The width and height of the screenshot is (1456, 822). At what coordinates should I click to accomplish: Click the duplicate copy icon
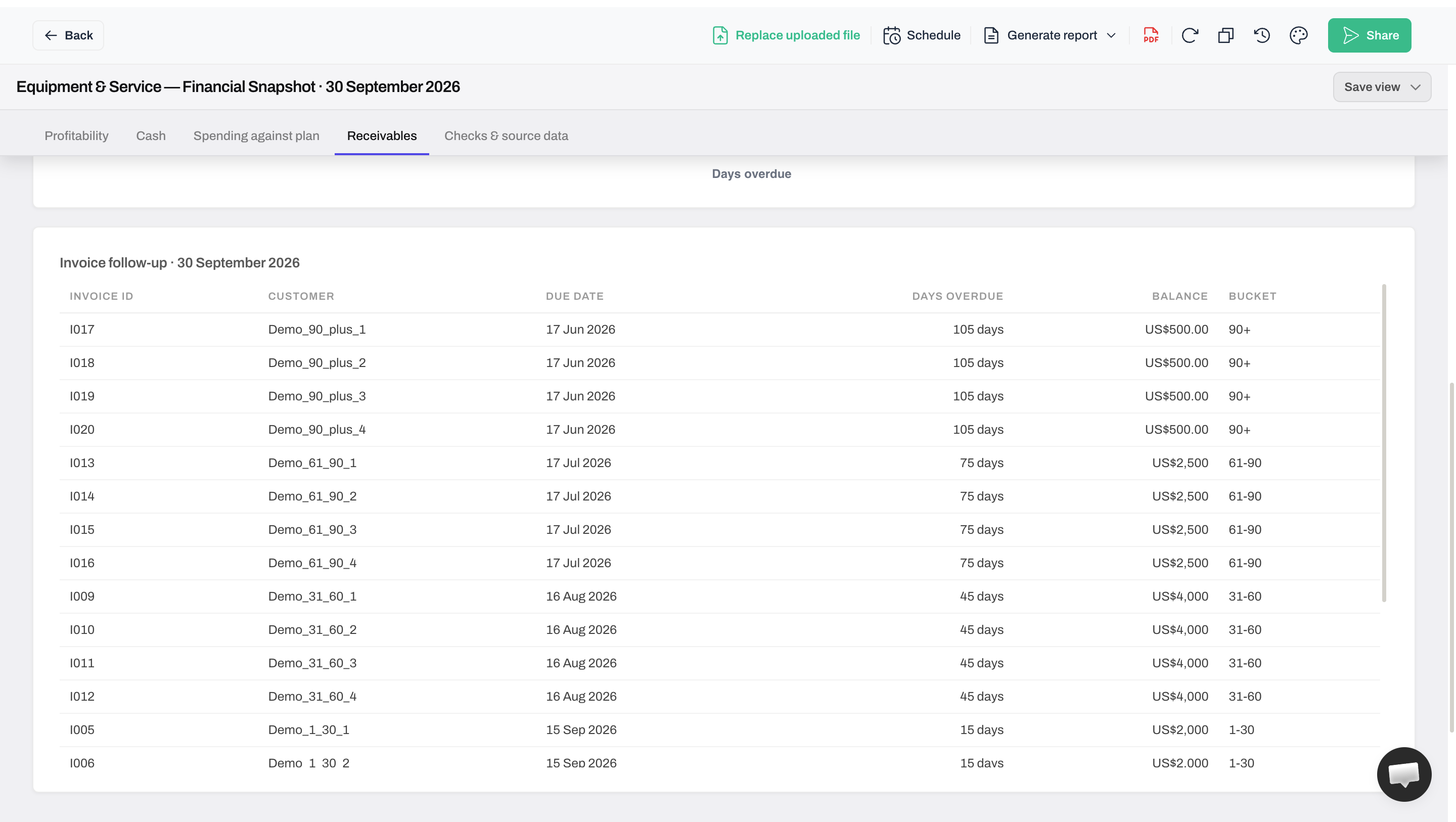[x=1226, y=35]
